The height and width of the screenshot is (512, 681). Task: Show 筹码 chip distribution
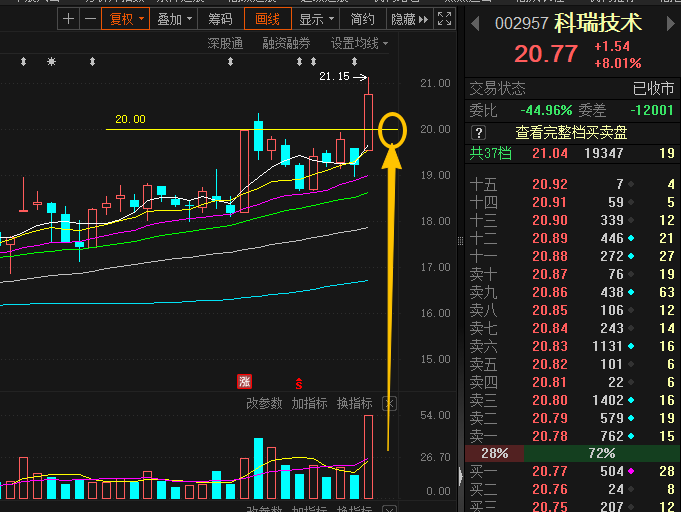tap(220, 19)
